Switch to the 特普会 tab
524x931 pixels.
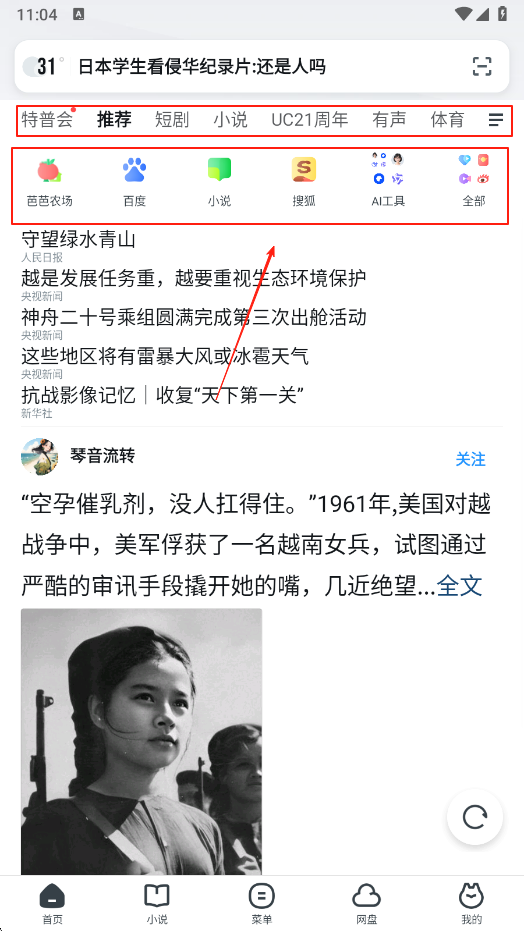[47, 119]
